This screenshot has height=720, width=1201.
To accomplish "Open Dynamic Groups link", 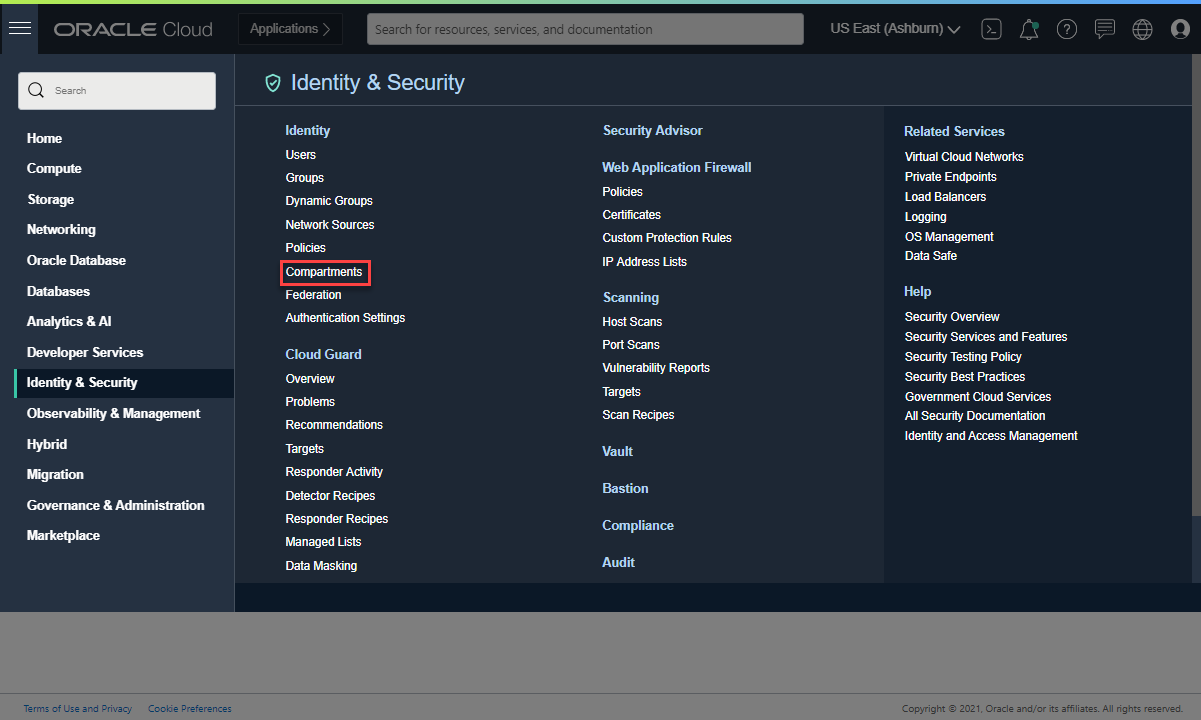I will tap(329, 201).
